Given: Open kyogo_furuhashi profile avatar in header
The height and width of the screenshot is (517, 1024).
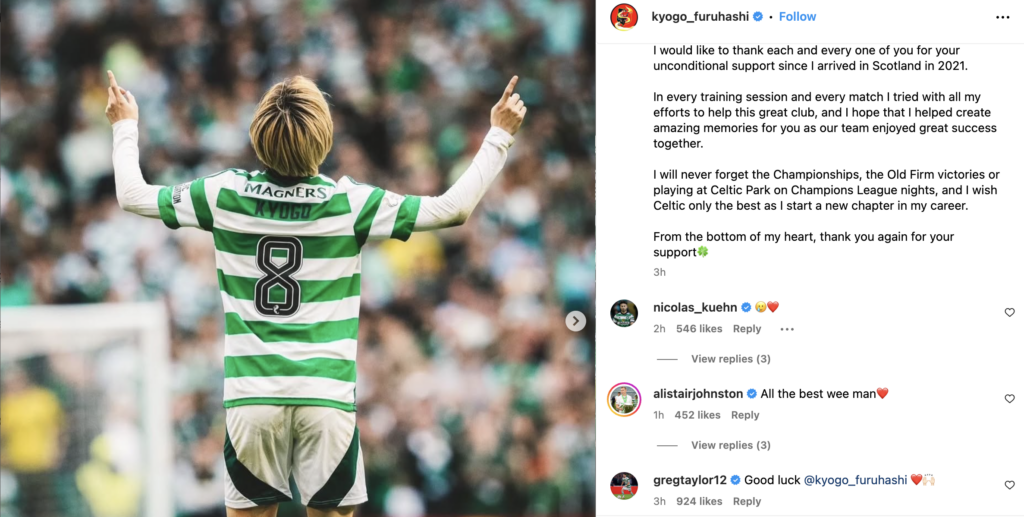Looking at the screenshot, I should click(624, 17).
